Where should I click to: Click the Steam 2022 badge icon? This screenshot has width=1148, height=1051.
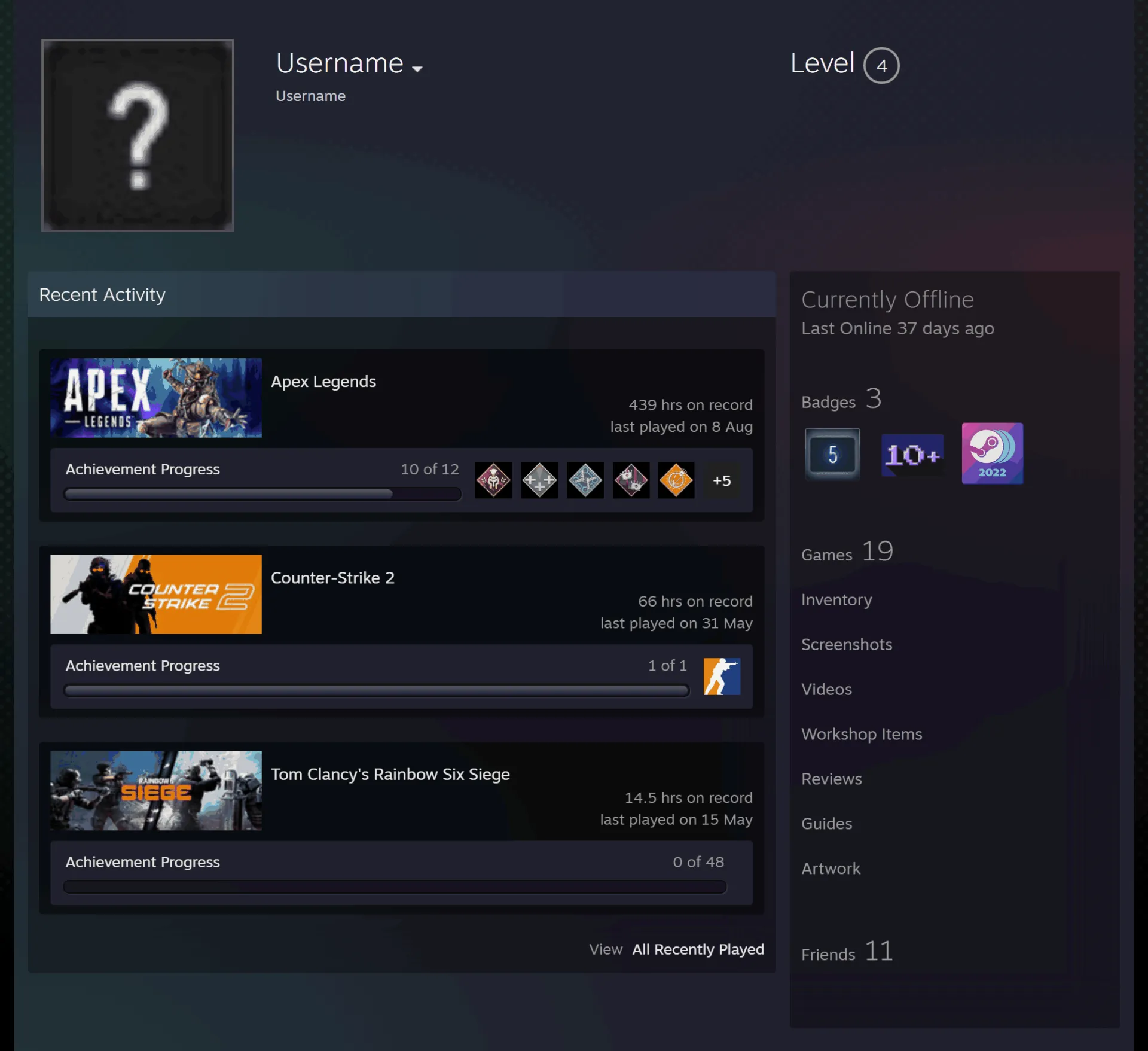pyautogui.click(x=993, y=453)
